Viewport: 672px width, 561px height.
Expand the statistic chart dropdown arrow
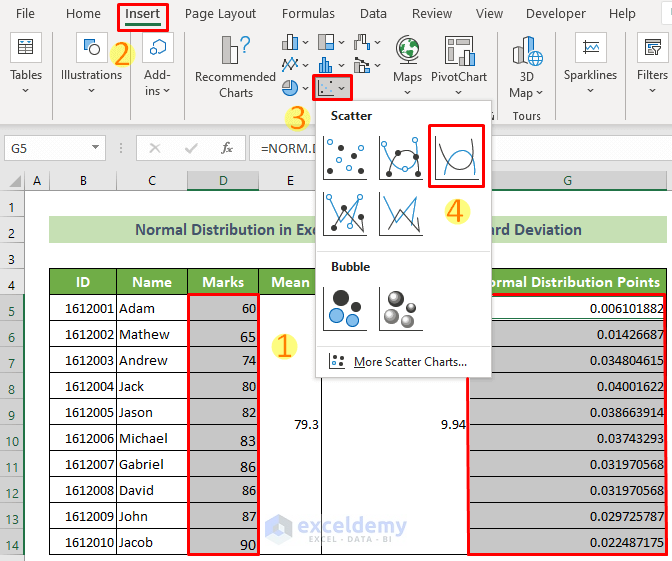(342, 65)
